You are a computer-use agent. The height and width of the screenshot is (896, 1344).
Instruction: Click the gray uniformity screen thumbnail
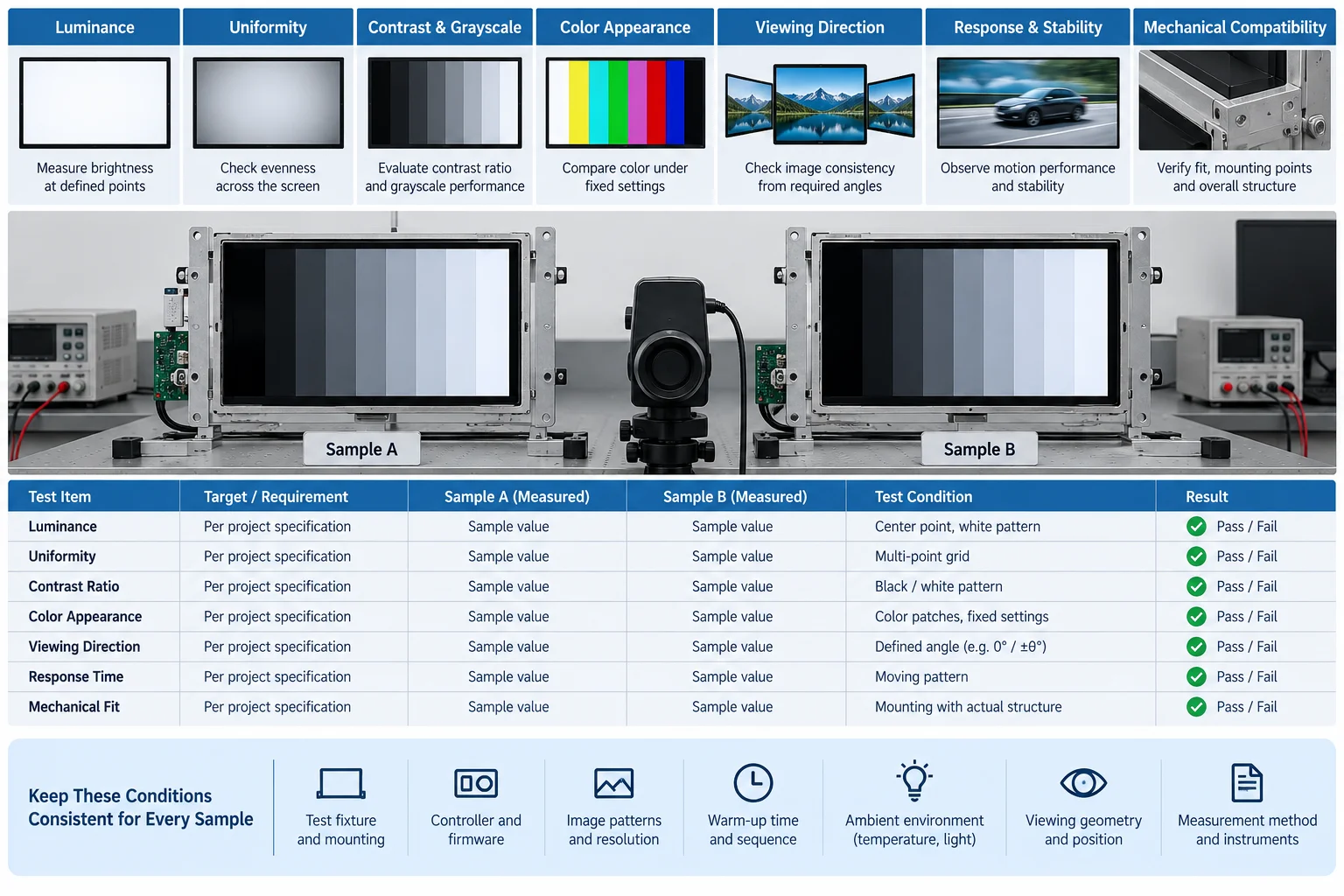268,102
